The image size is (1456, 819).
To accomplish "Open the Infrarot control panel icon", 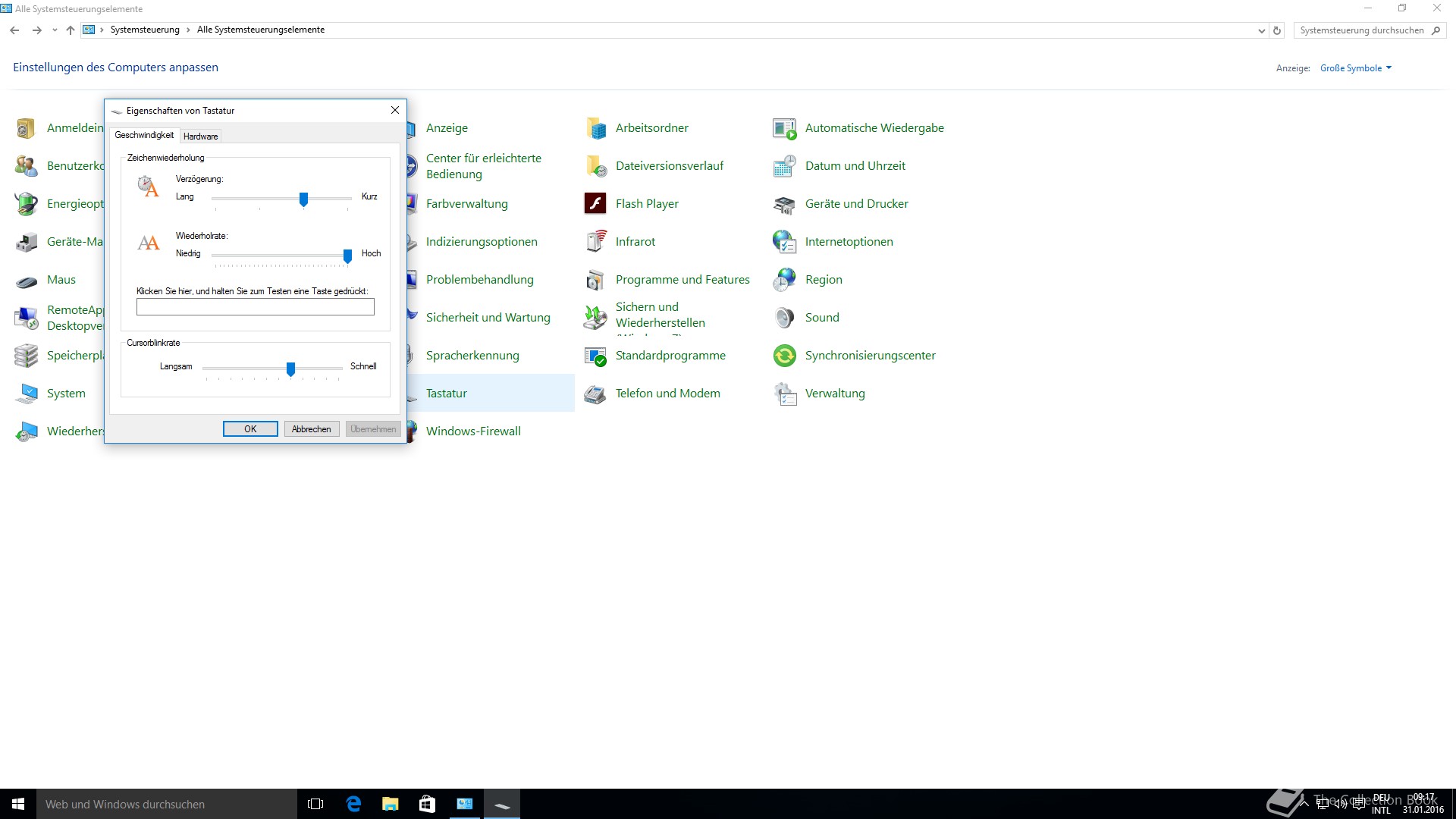I will click(595, 241).
